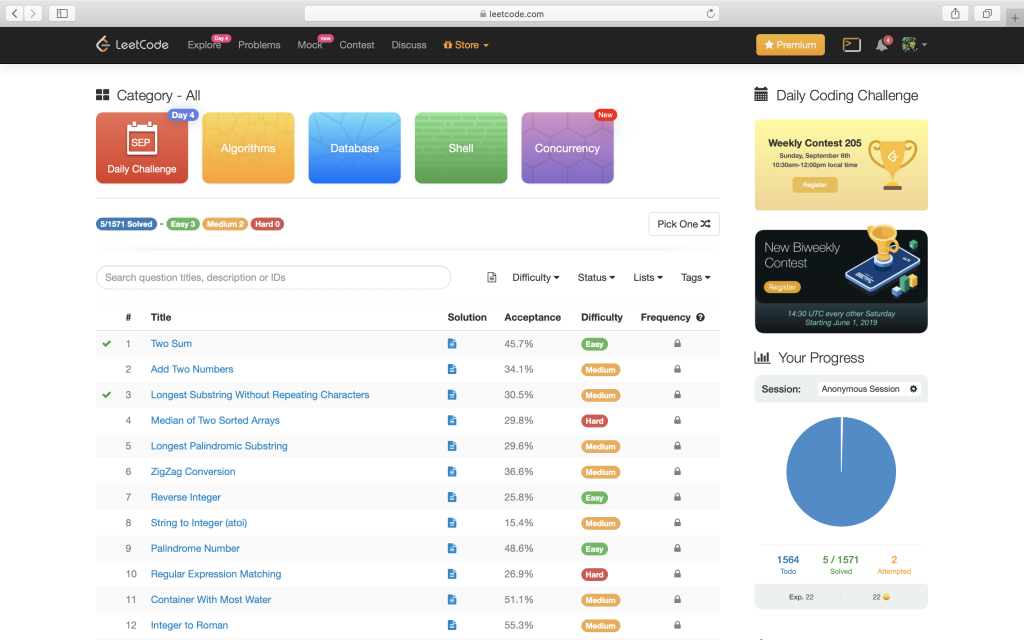1024x640 pixels.
Task: Sort by the Difficulty column header
Action: 601,317
